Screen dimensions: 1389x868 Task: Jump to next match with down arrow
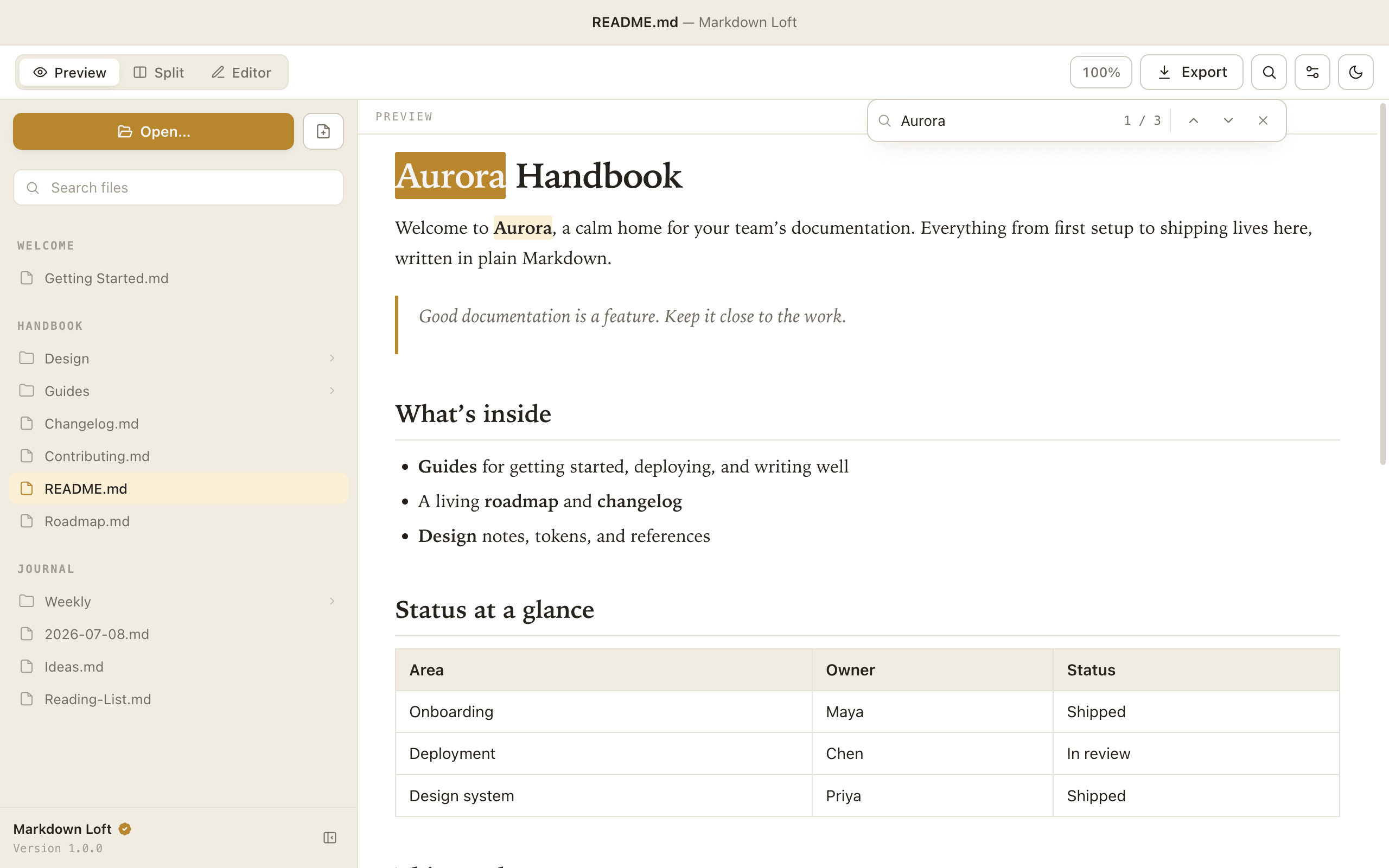click(x=1228, y=120)
